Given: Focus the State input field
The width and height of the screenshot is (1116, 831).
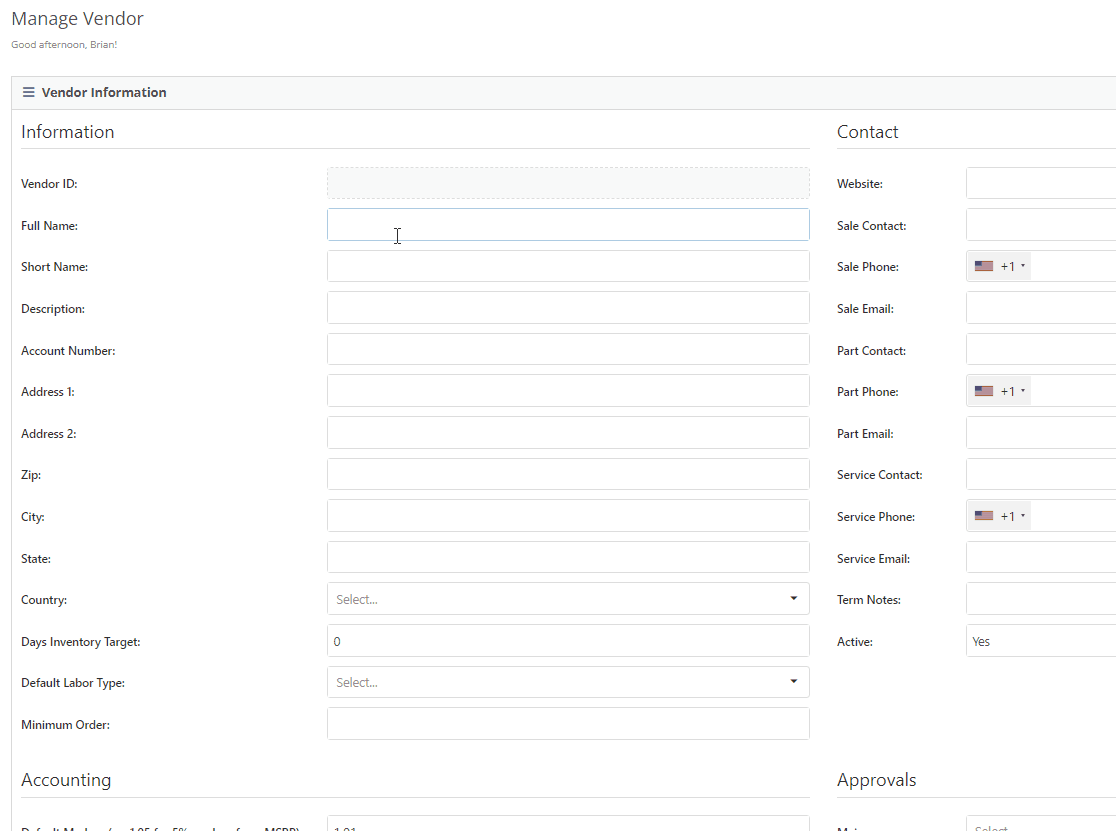Looking at the screenshot, I should (x=568, y=558).
